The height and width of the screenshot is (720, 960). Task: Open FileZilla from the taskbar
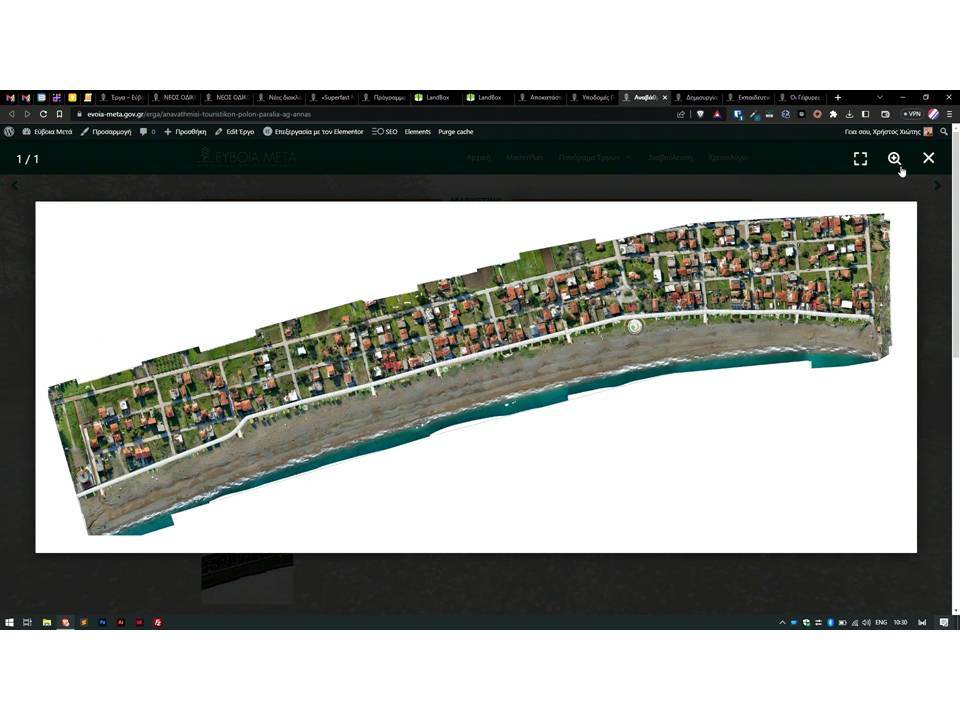click(158, 622)
